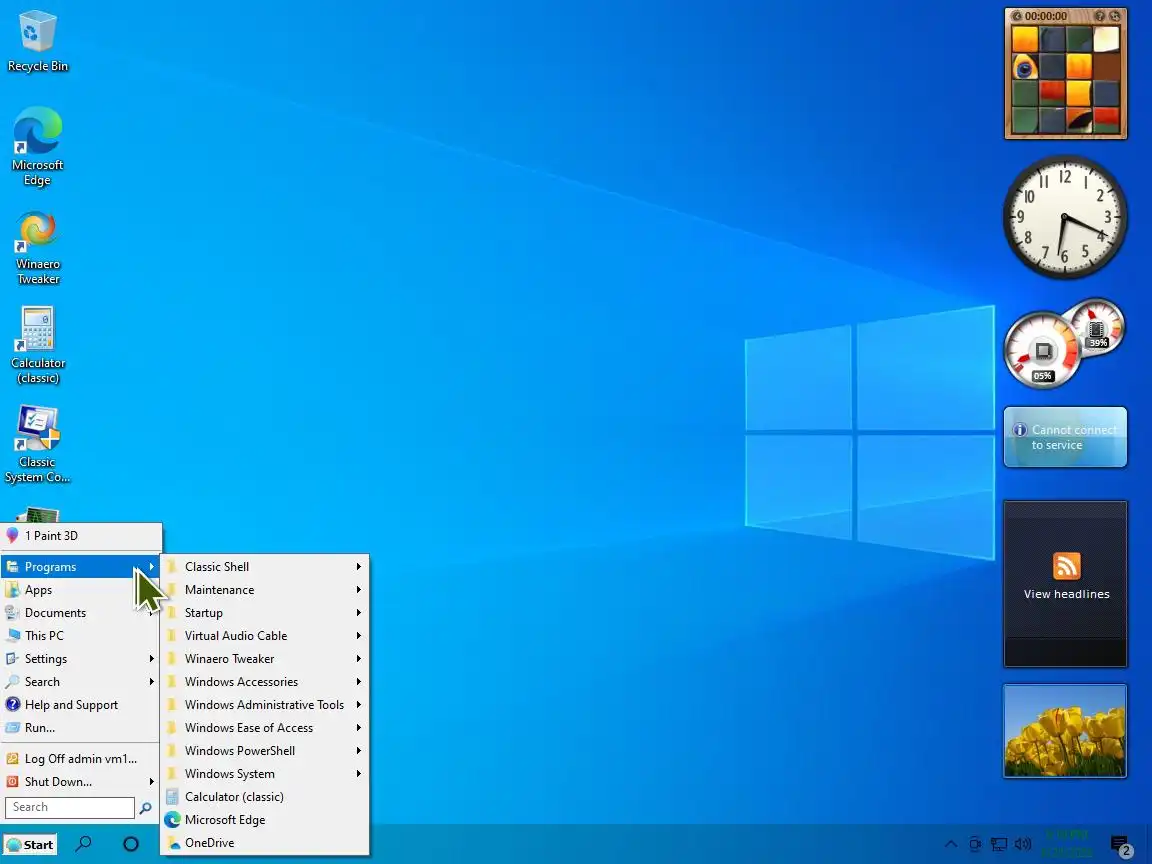
Task: Open the Action Center notifications icon
Action: 1120,845
